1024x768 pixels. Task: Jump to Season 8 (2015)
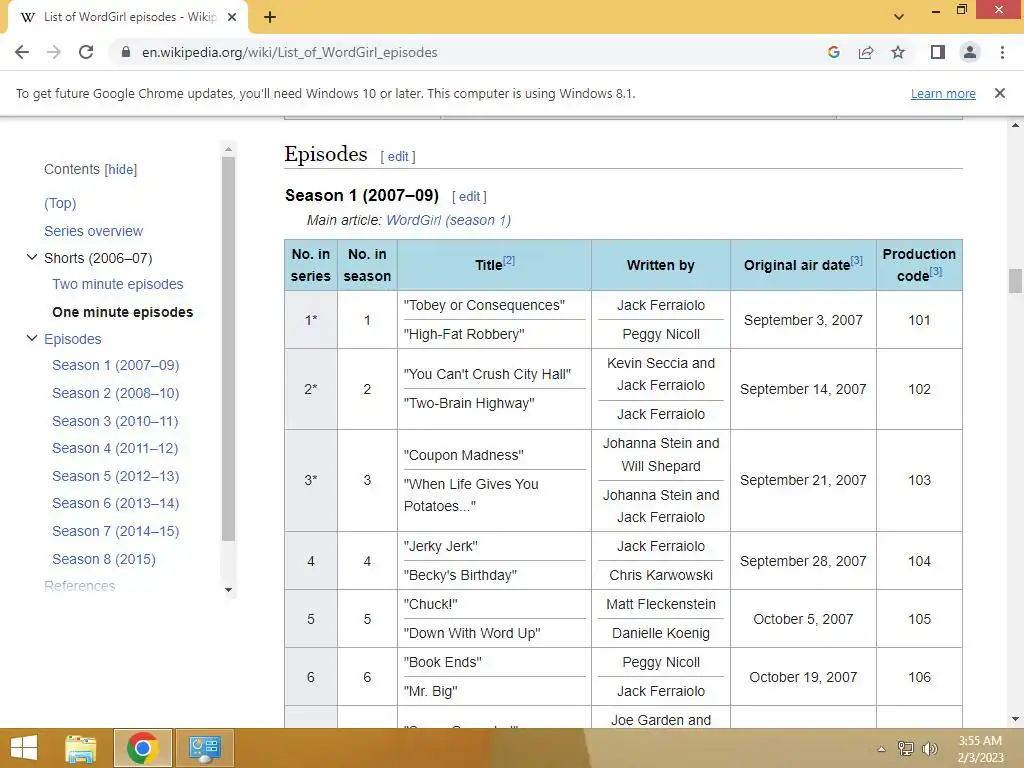tap(104, 559)
